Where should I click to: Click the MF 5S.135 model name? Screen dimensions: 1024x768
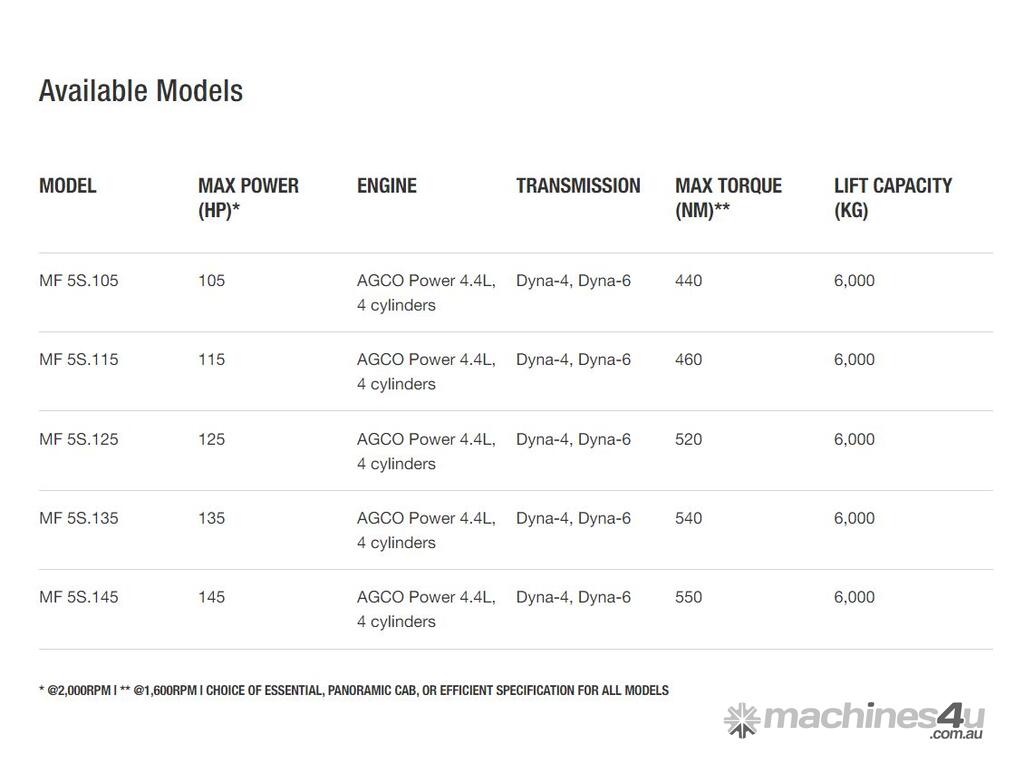point(79,518)
